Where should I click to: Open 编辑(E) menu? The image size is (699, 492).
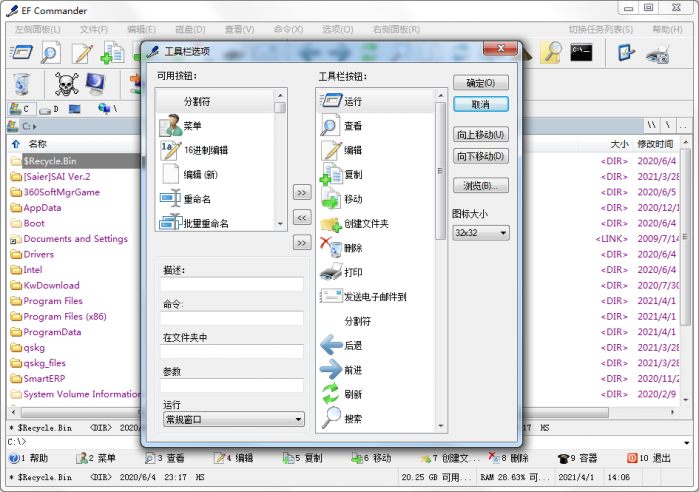point(141,29)
